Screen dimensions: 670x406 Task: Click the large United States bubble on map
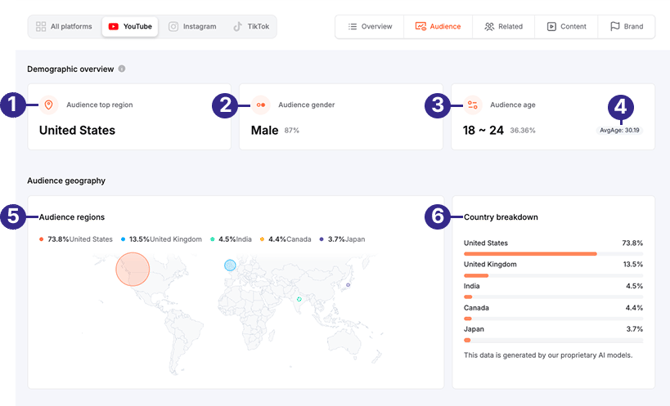pos(132,268)
